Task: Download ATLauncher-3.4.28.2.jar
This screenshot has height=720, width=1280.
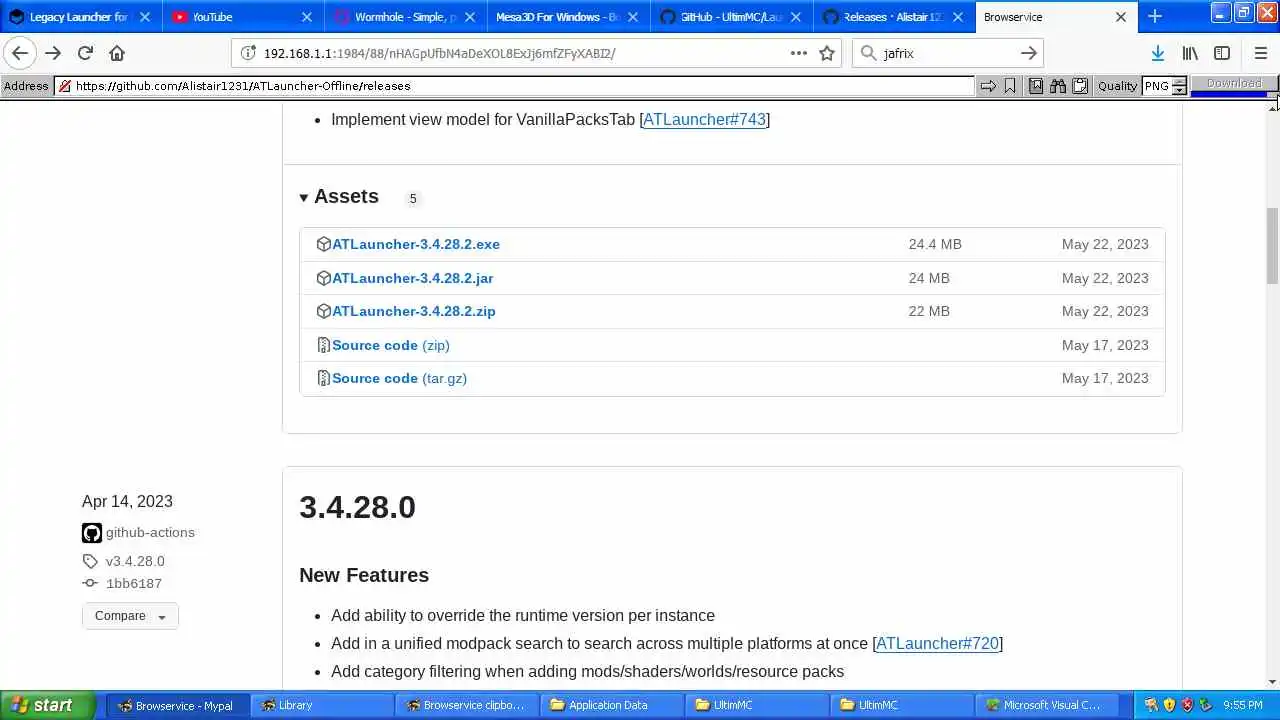Action: pyautogui.click(x=412, y=278)
